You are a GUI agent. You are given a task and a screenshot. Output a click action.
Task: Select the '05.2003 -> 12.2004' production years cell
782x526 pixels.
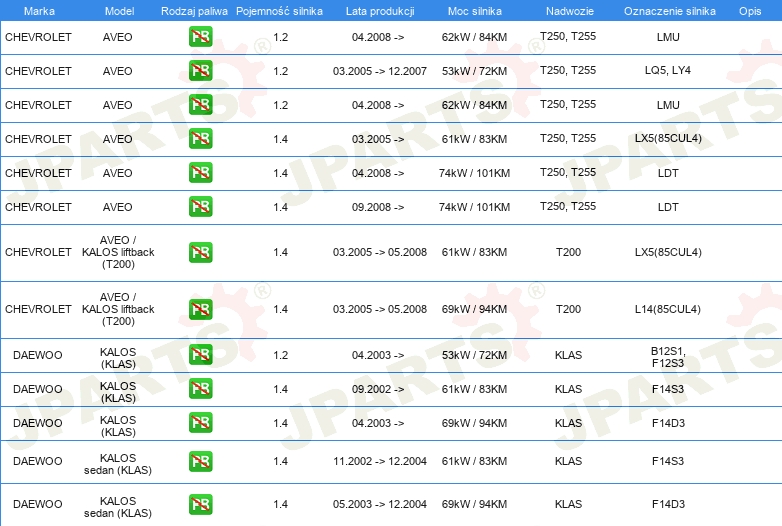point(380,504)
